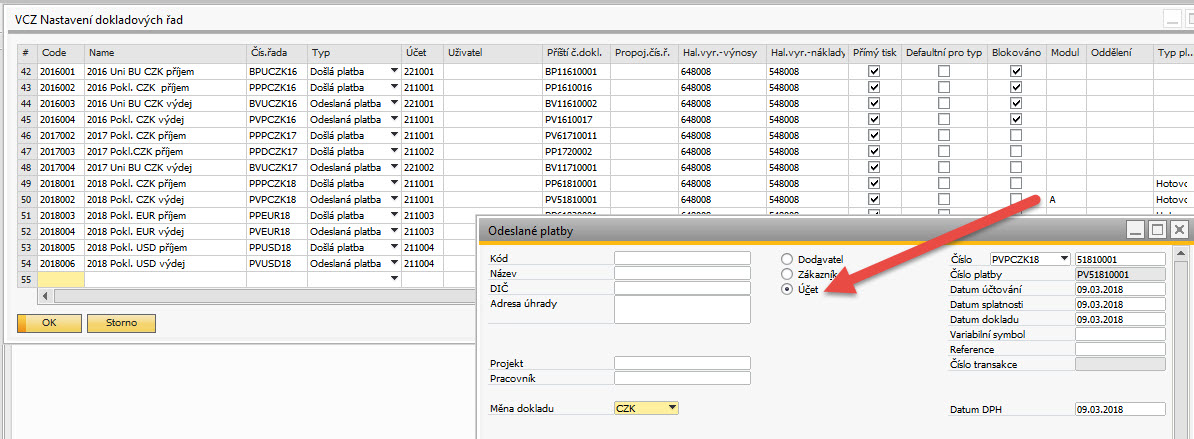This screenshot has height=439, width=1194.
Task: Click the OK button in VCZ window
Action: [x=49, y=323]
